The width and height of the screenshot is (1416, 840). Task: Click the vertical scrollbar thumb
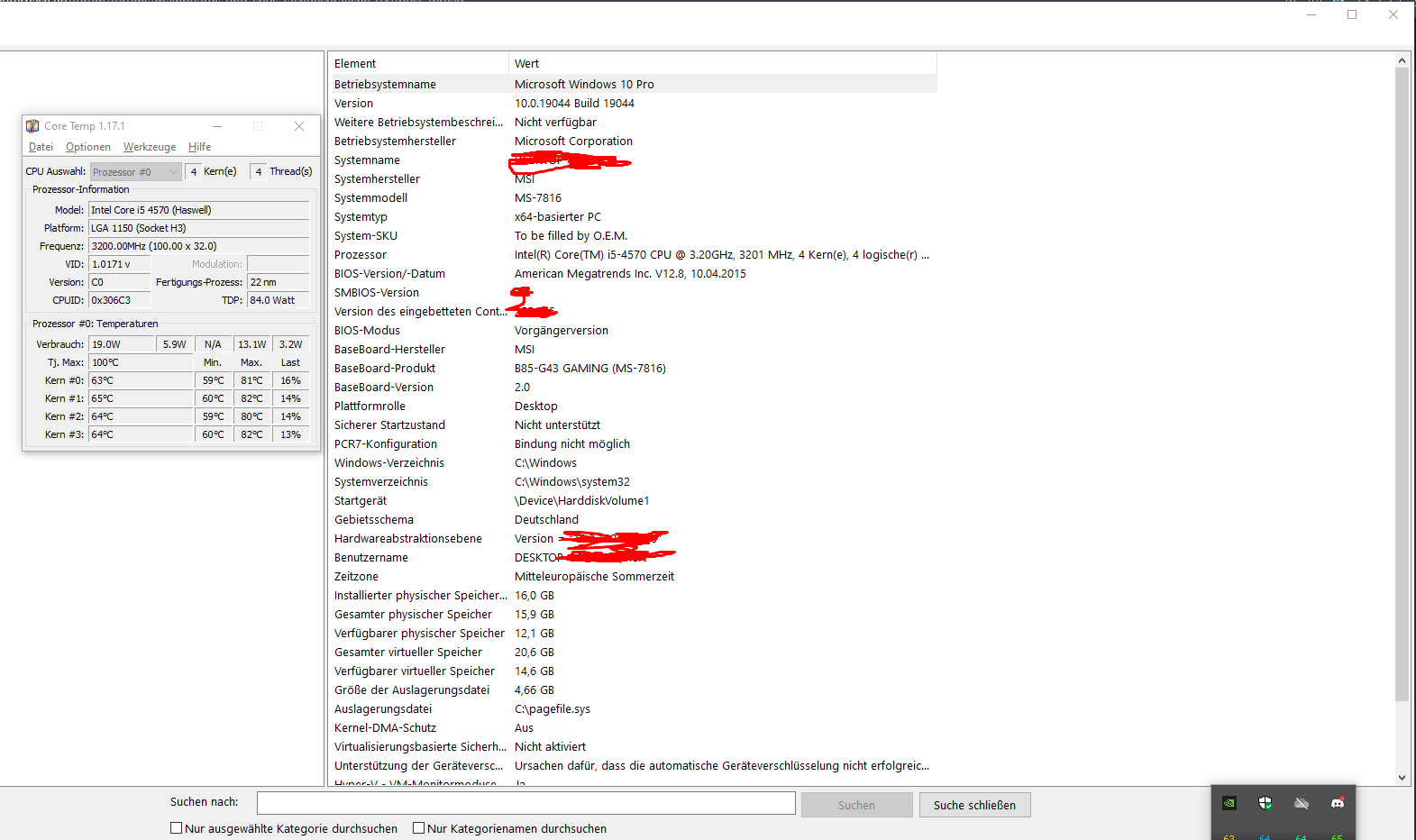1402,384
